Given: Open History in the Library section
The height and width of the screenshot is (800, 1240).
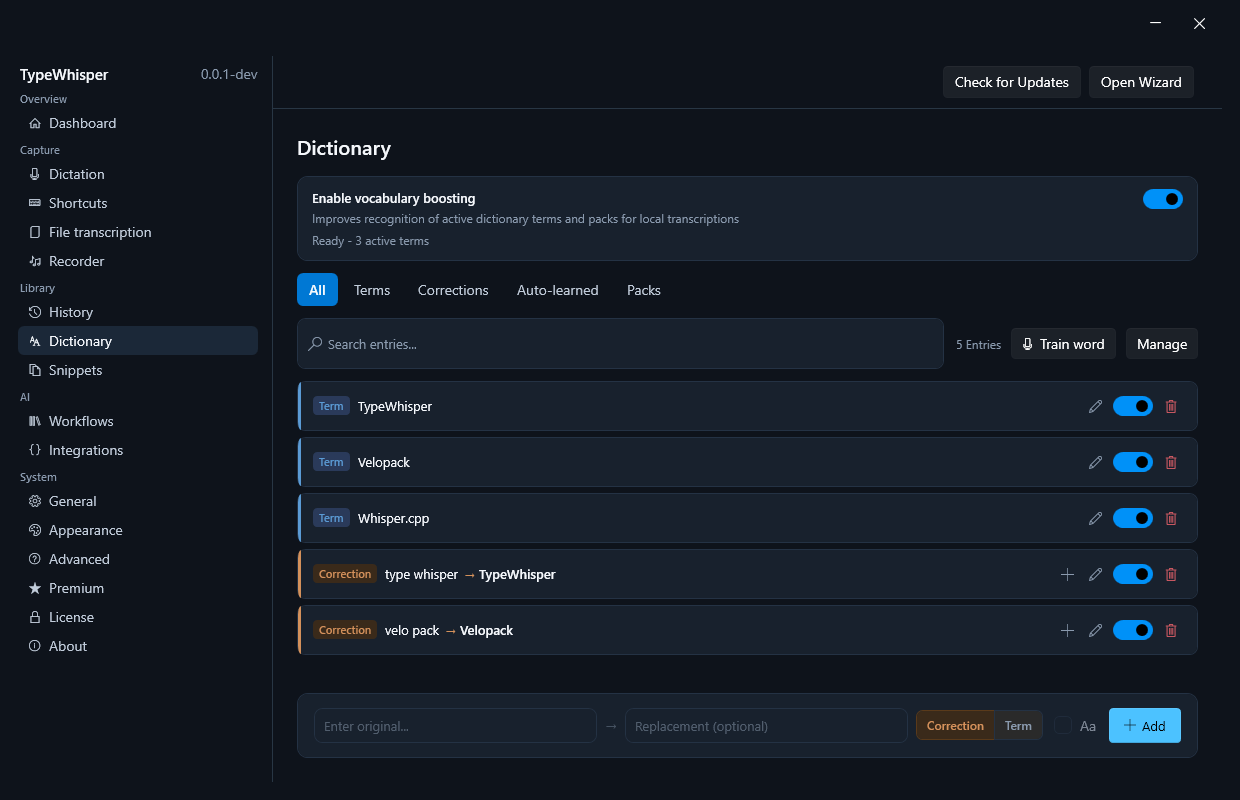Looking at the screenshot, I should pos(138,312).
